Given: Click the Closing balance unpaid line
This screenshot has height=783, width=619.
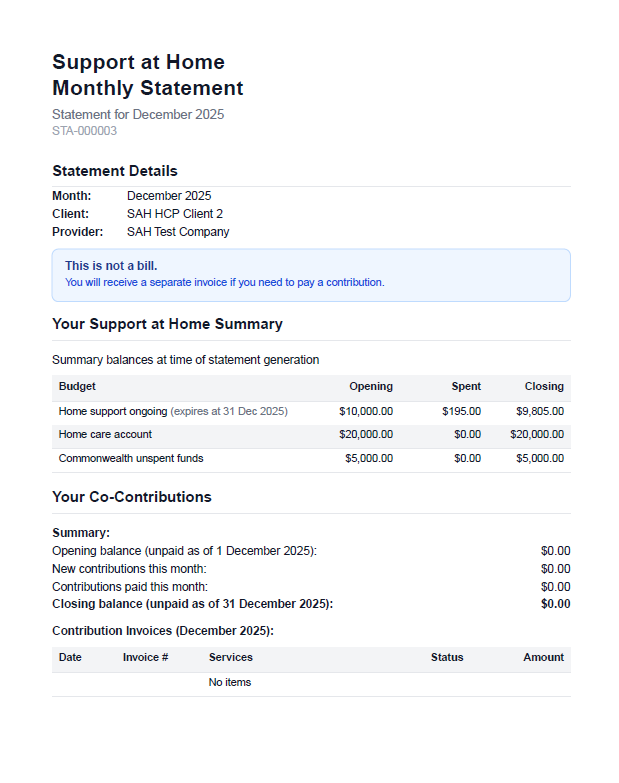Looking at the screenshot, I should [x=192, y=604].
